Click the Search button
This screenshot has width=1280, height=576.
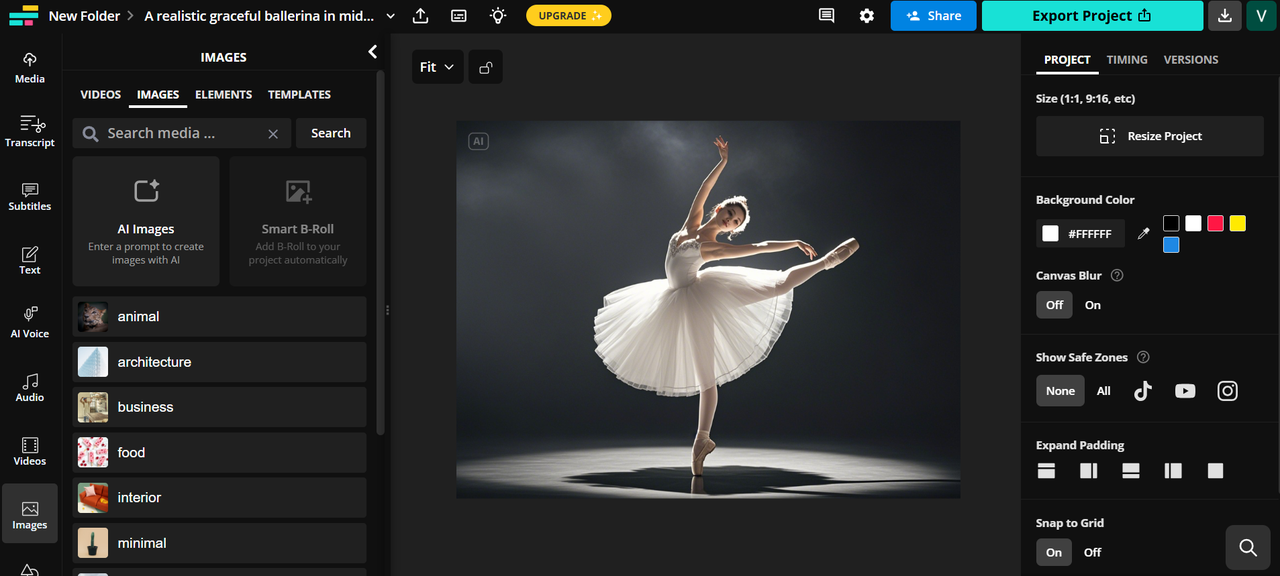click(331, 133)
